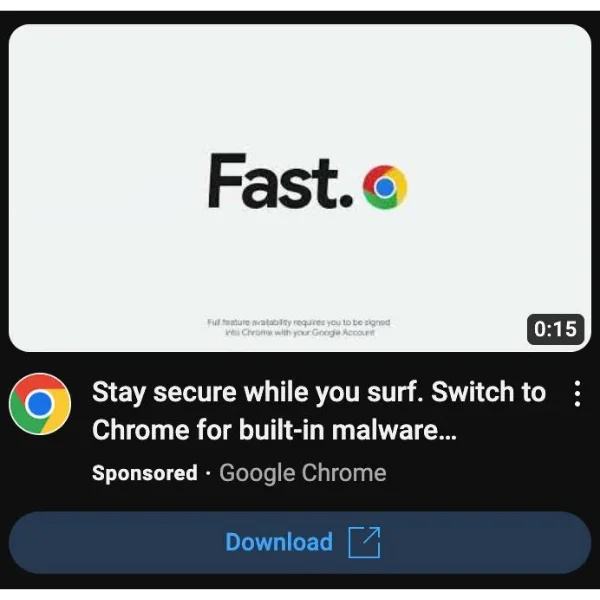Click the large Fast. headline text
Viewport: 600px width, 600px height.
(280, 181)
